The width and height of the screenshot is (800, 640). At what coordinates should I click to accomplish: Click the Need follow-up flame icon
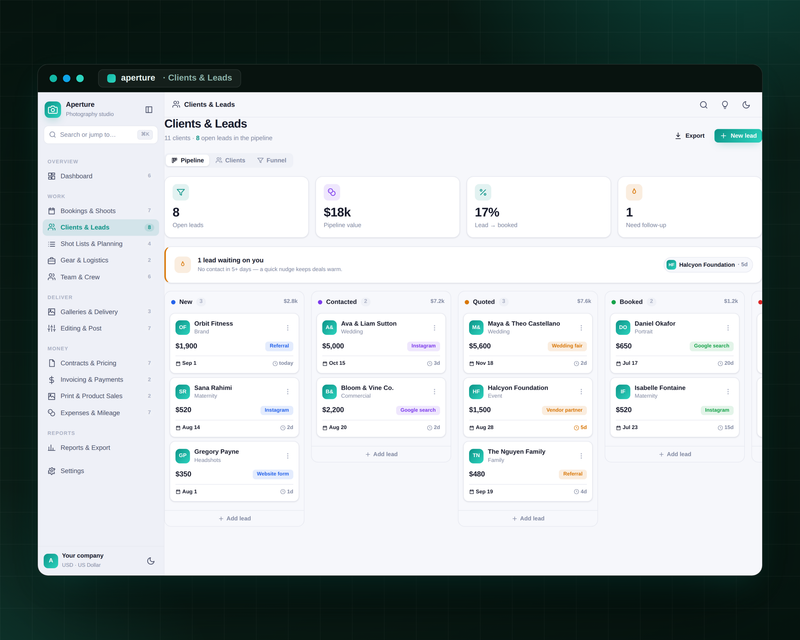pyautogui.click(x=634, y=192)
